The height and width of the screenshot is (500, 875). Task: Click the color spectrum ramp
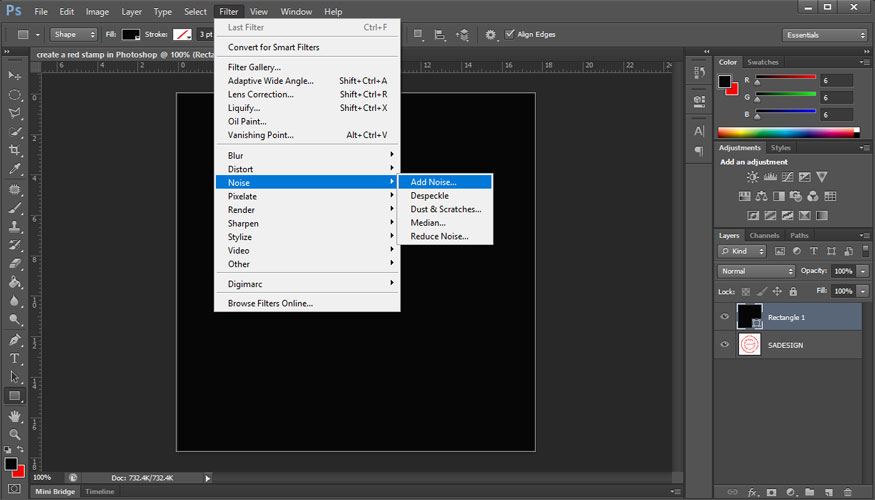[787, 132]
